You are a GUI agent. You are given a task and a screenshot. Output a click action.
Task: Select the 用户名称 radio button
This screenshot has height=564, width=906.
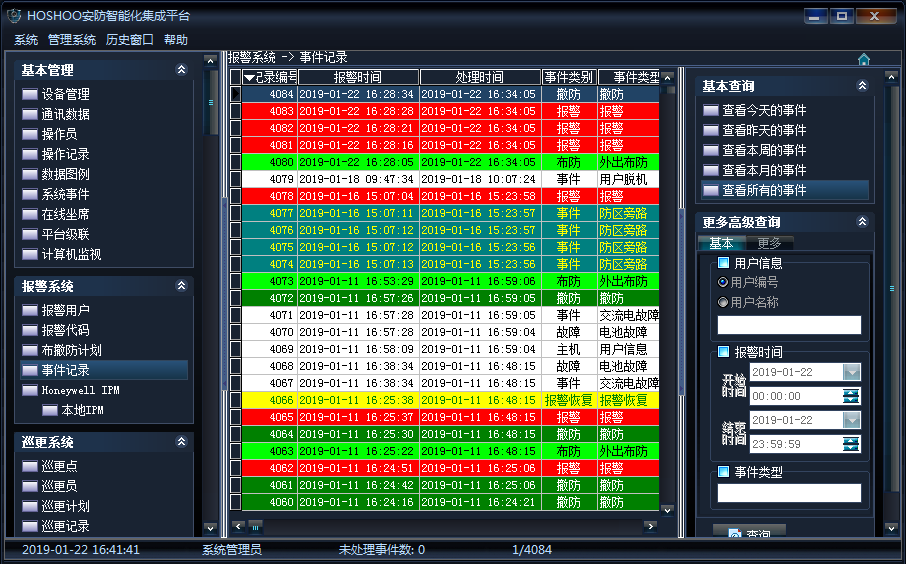[723, 302]
